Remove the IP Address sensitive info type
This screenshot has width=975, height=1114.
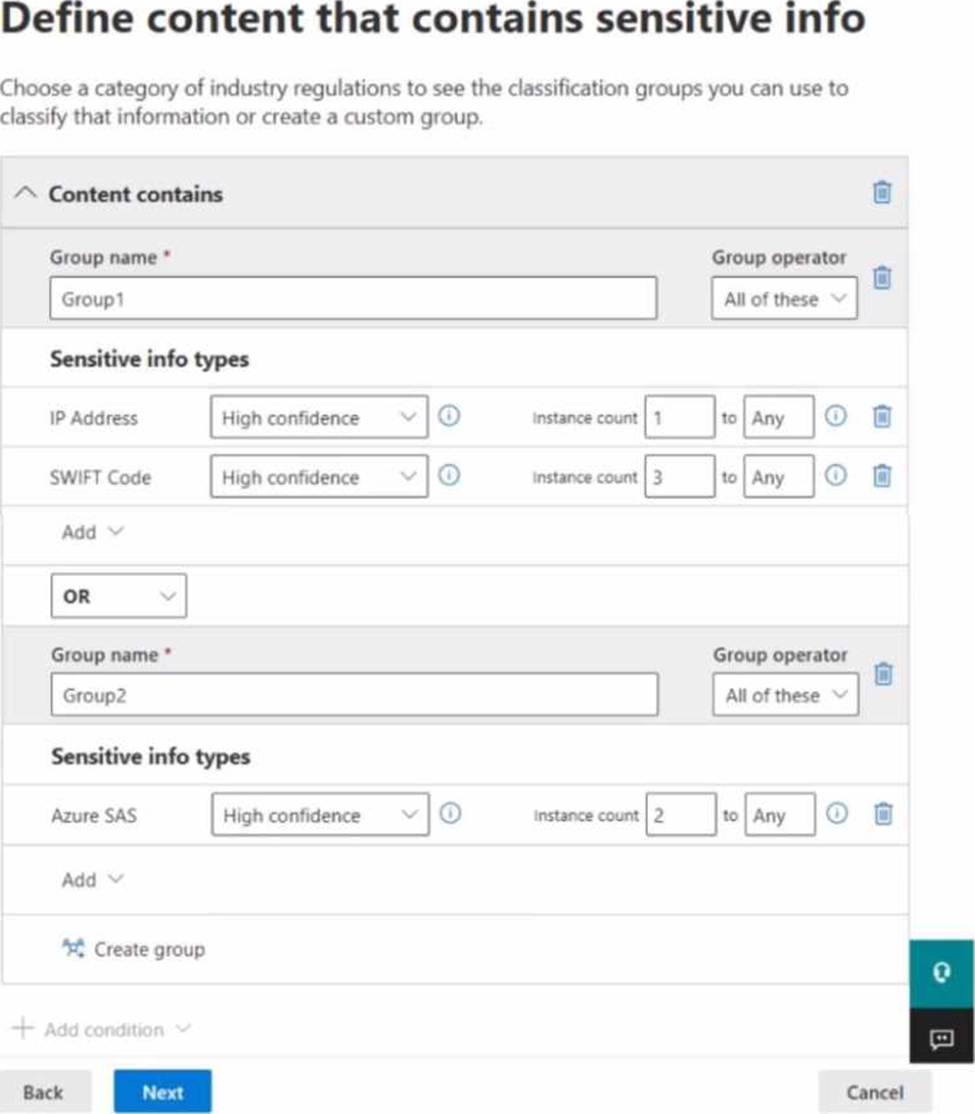tap(882, 416)
